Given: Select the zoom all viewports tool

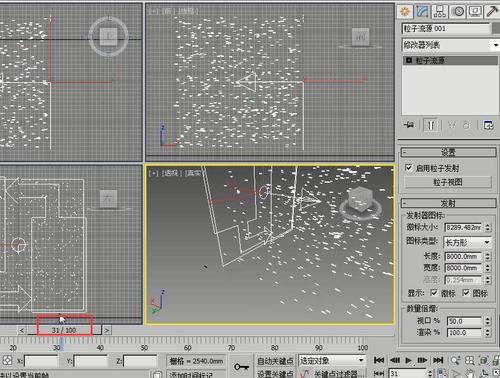Looking at the screenshot, I should point(470,360).
